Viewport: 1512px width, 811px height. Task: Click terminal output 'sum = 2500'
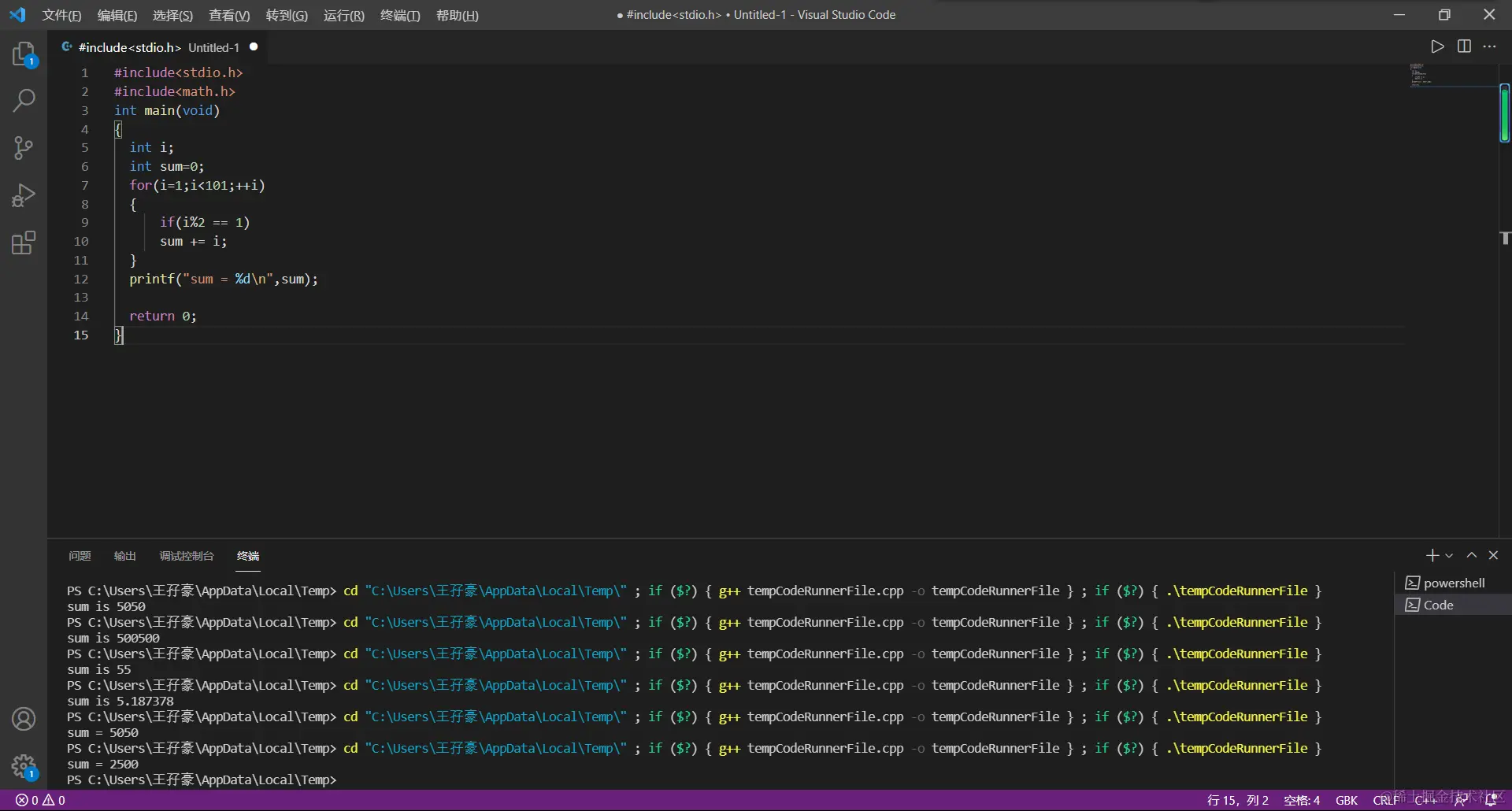(x=102, y=765)
